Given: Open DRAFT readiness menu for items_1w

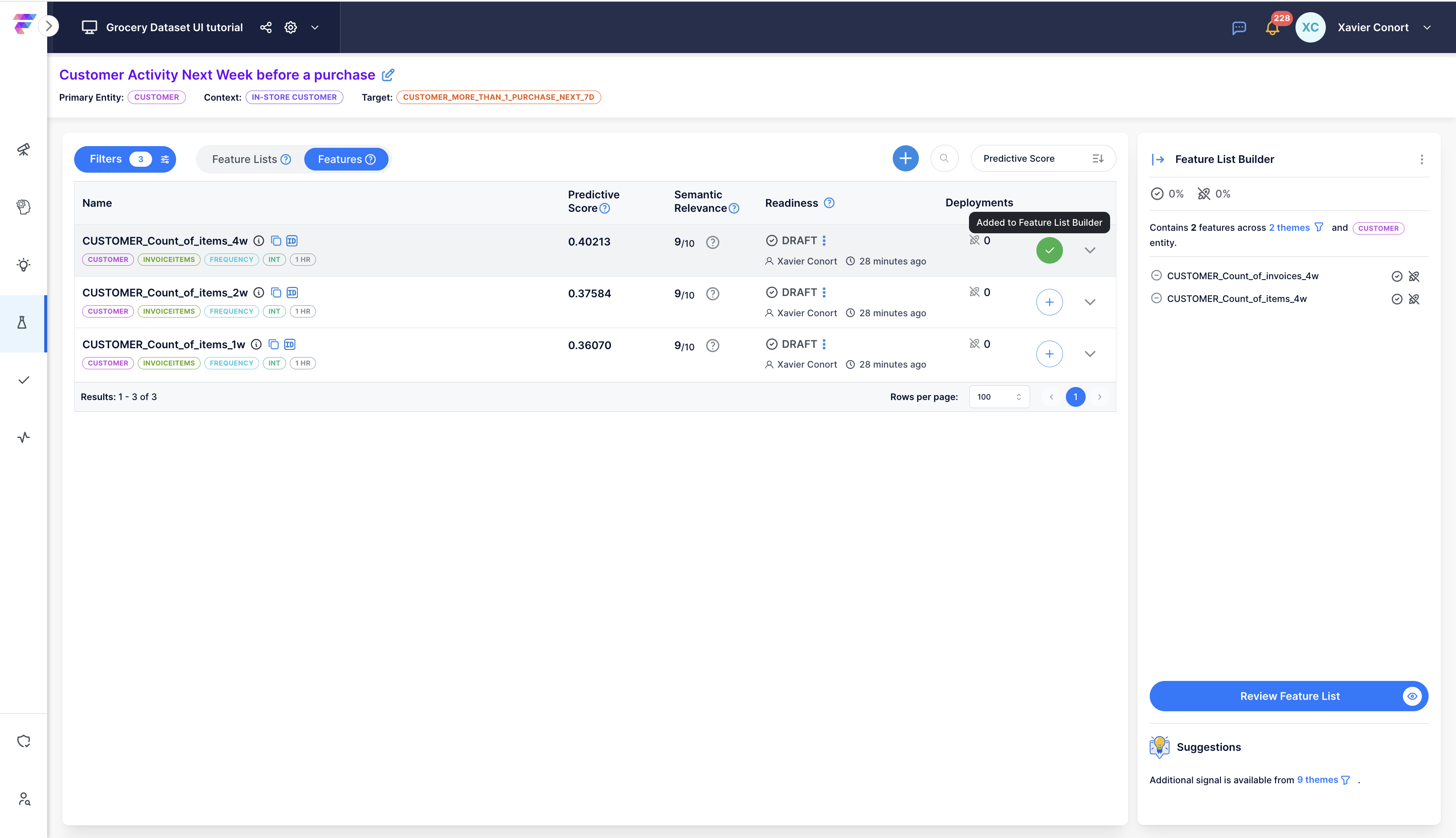Looking at the screenshot, I should (x=824, y=344).
